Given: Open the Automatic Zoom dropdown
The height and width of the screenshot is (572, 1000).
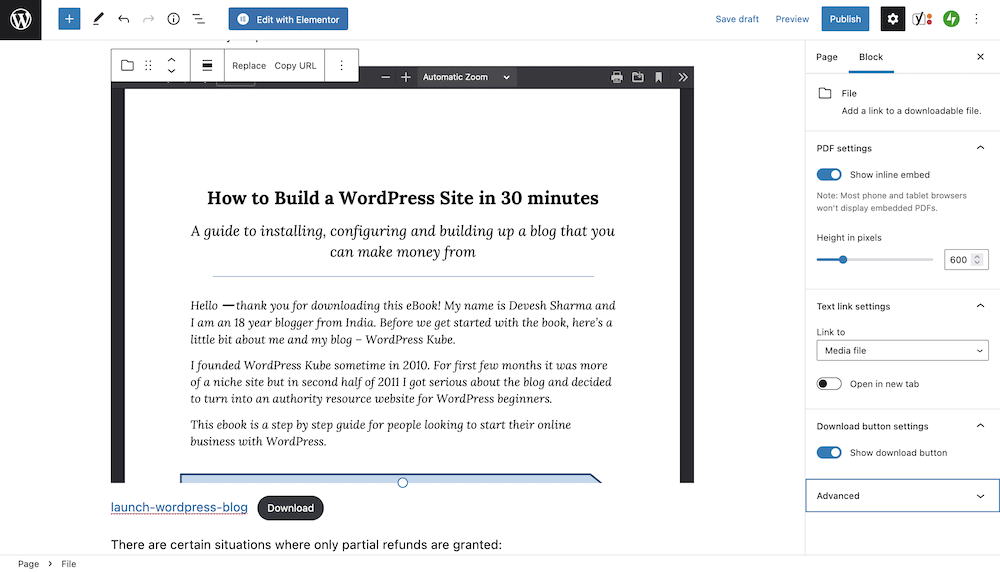Looking at the screenshot, I should click(466, 77).
